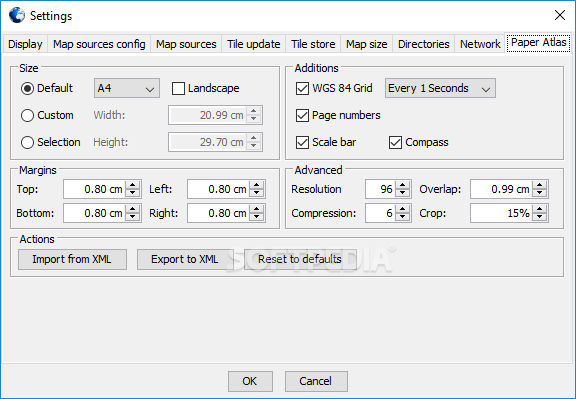This screenshot has width=576, height=399.
Task: Close the Settings window
Action: tap(559, 15)
